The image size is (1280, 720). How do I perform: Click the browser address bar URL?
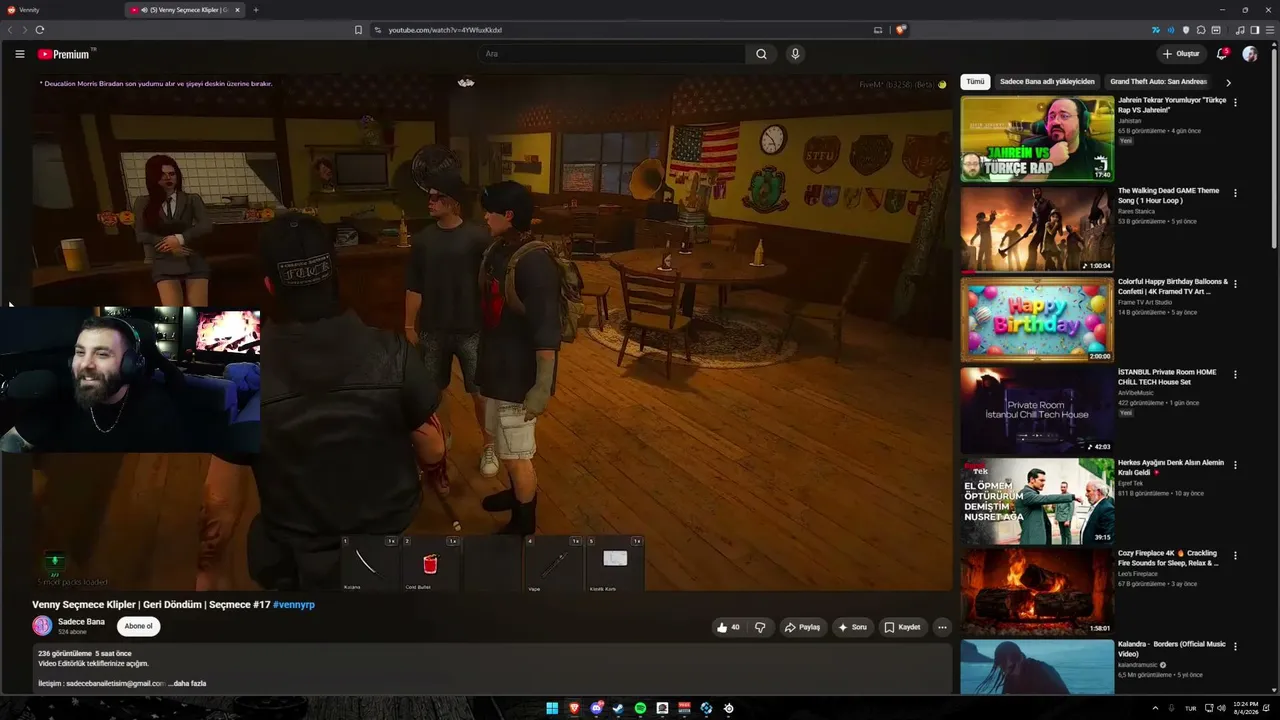coord(445,30)
